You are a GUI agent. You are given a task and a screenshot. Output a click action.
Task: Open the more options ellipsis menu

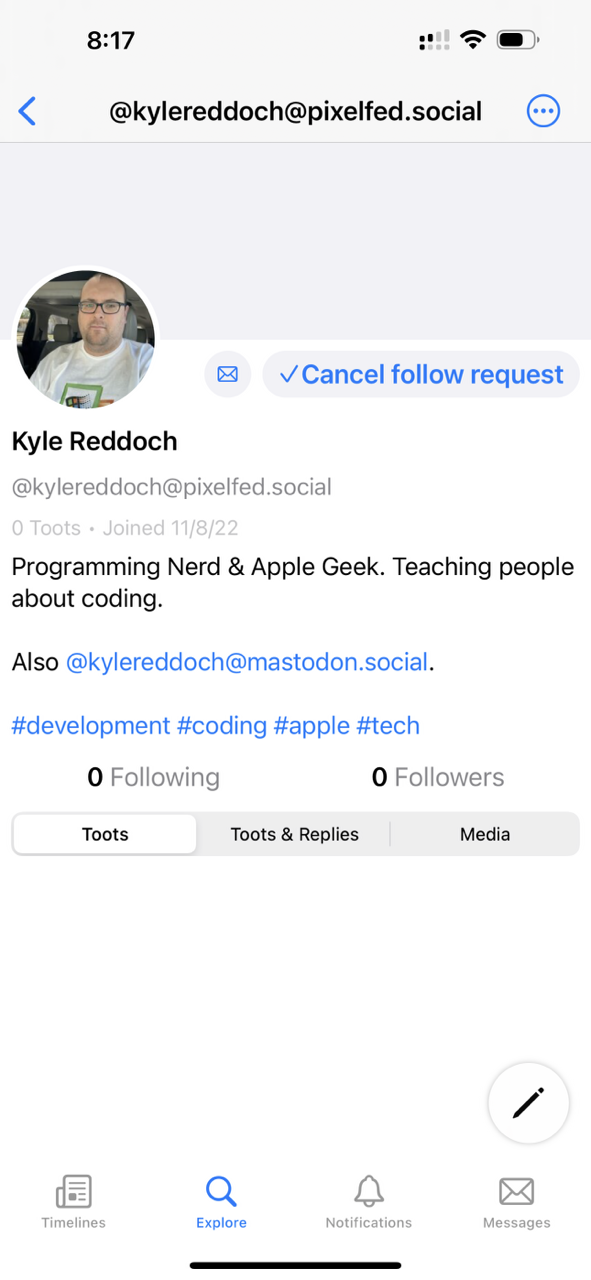[x=544, y=111]
